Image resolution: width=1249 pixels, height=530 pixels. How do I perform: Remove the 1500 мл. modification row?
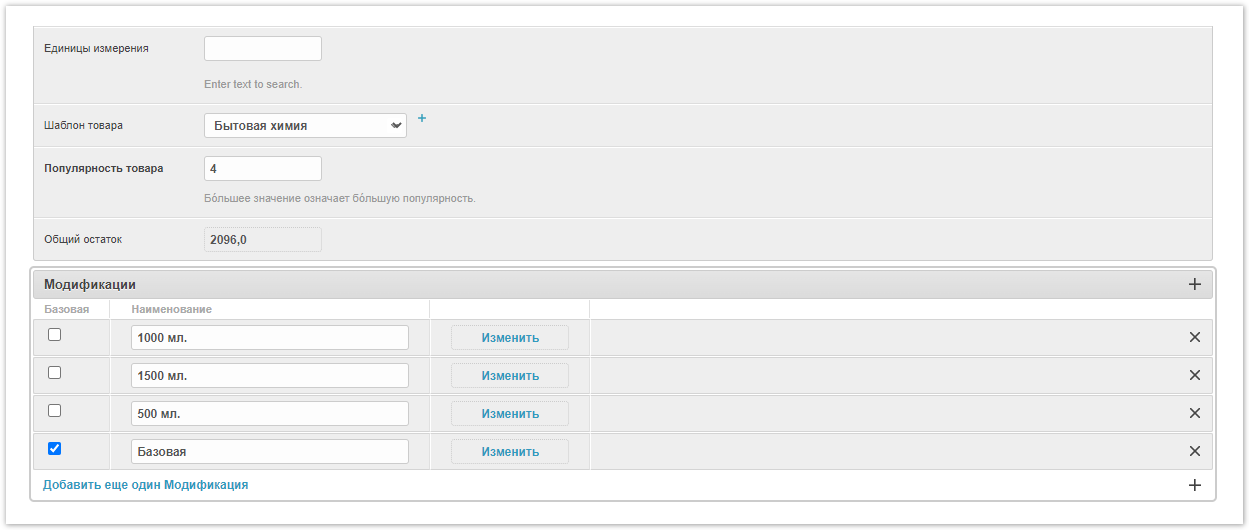pyautogui.click(x=1194, y=375)
